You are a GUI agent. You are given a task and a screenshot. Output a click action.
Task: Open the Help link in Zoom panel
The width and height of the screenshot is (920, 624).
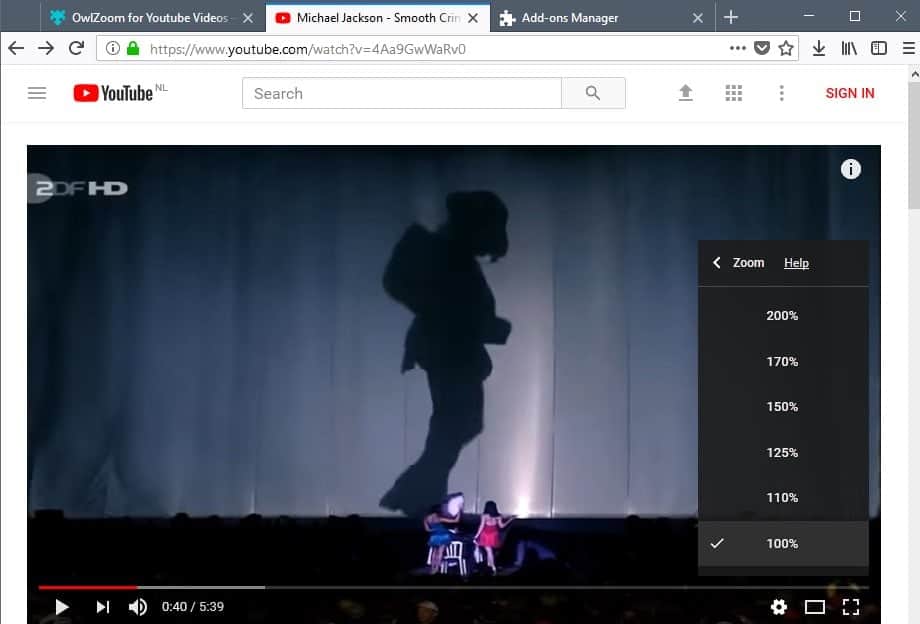coord(796,262)
